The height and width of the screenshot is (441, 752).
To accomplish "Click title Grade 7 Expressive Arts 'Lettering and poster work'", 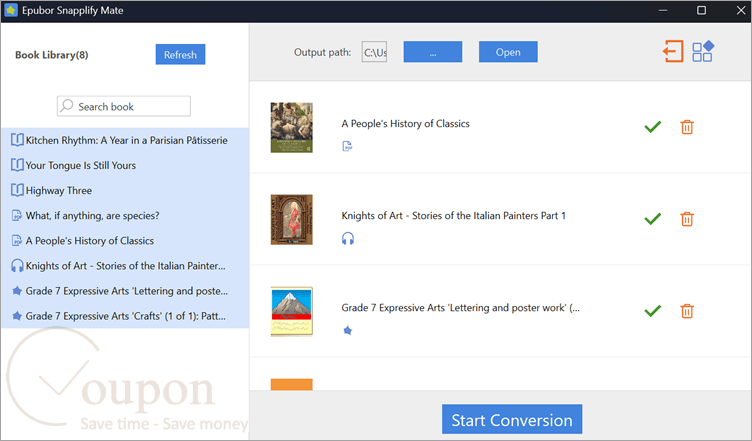I will click(x=460, y=308).
